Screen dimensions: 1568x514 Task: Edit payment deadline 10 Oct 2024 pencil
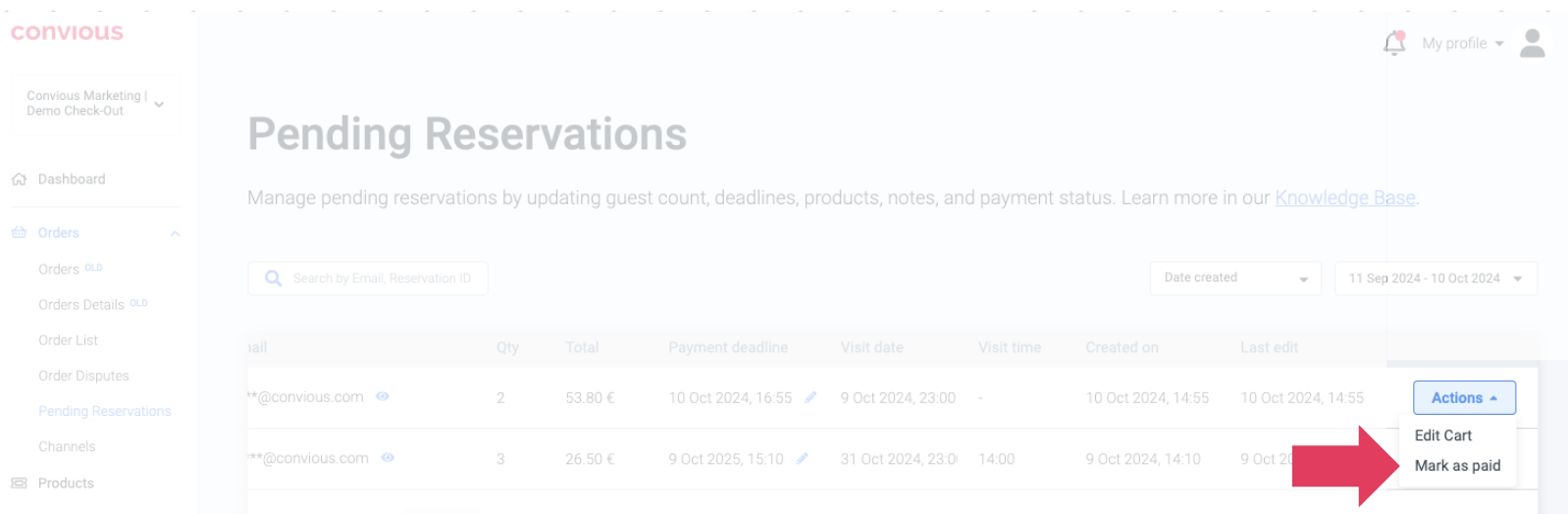pos(810,397)
